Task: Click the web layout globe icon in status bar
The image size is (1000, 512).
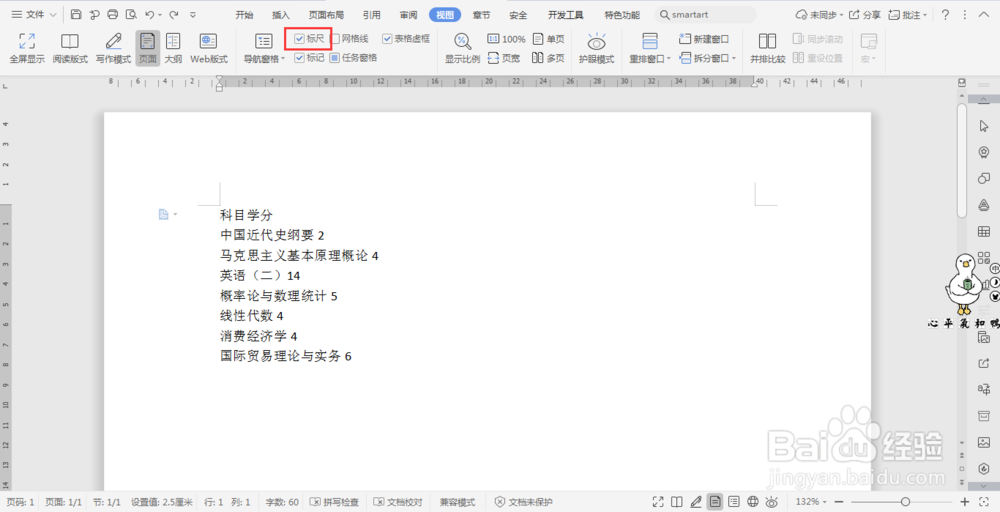Action: (753, 502)
